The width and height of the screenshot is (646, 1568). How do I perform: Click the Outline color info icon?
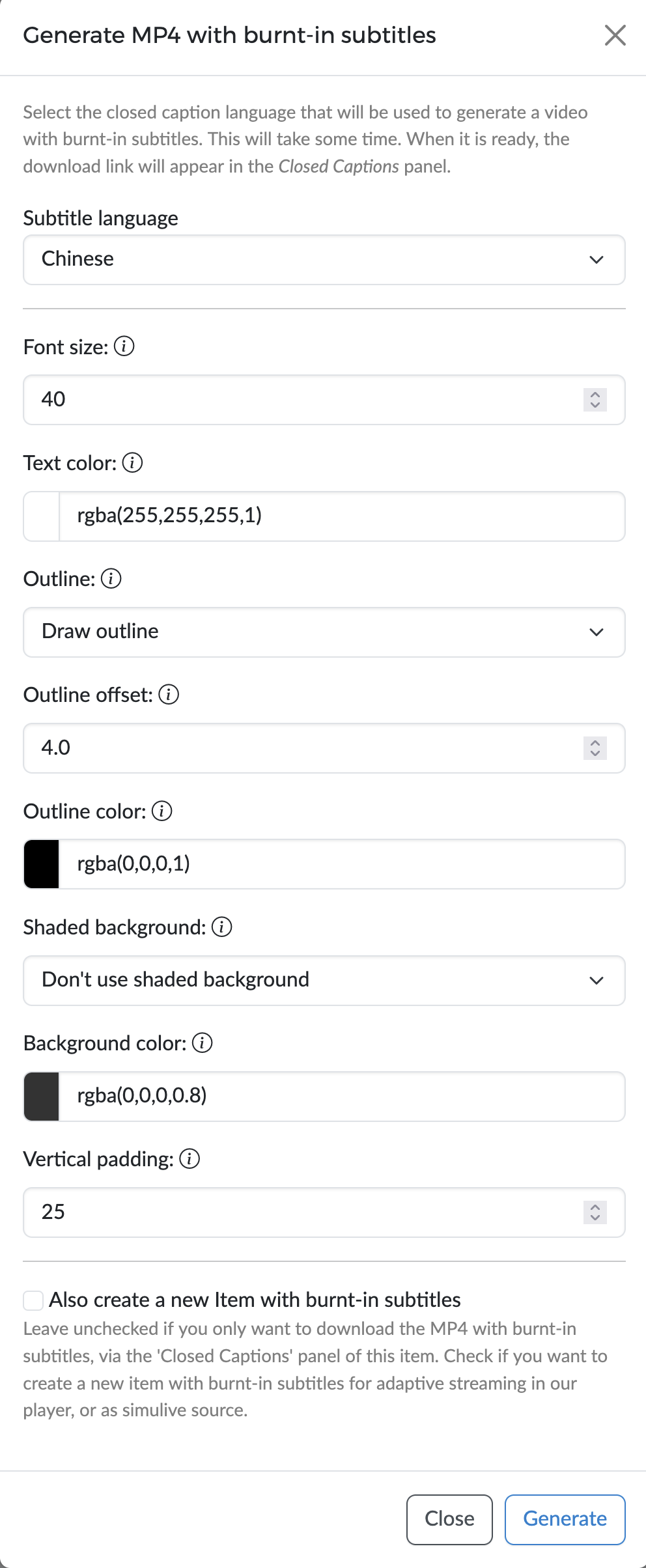162,811
